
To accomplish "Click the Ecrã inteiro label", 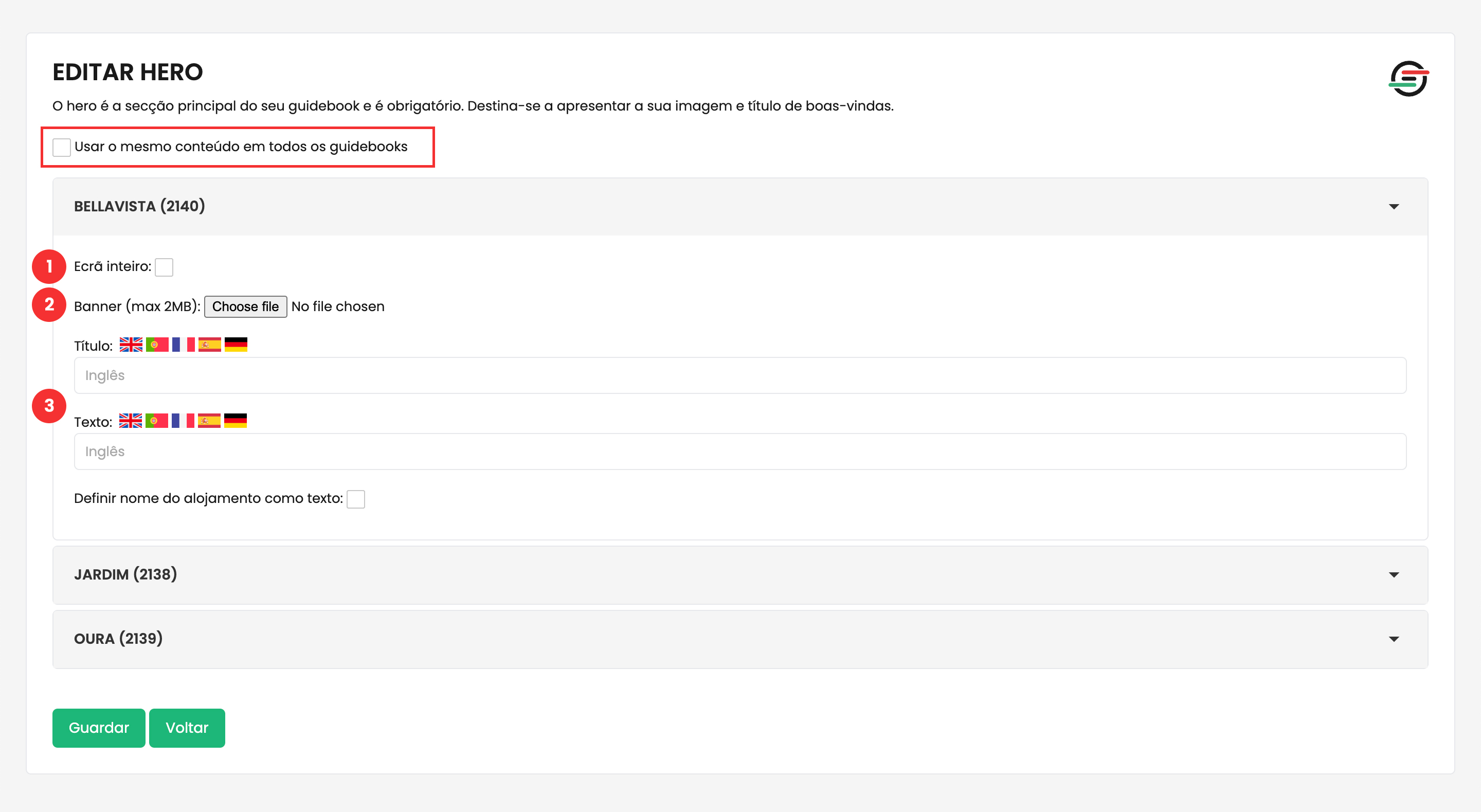I will (113, 266).
